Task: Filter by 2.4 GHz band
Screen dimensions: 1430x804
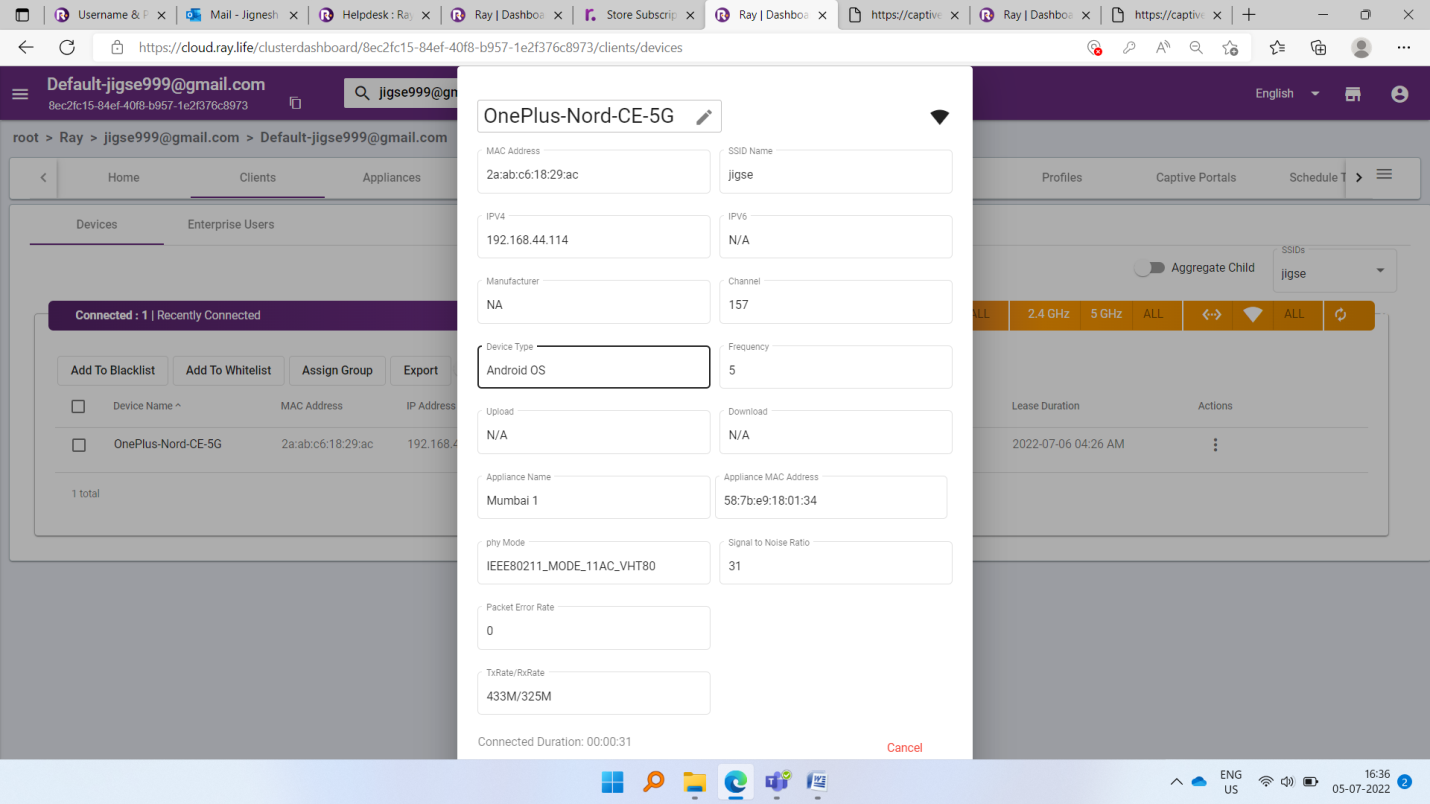Action: (x=1048, y=314)
